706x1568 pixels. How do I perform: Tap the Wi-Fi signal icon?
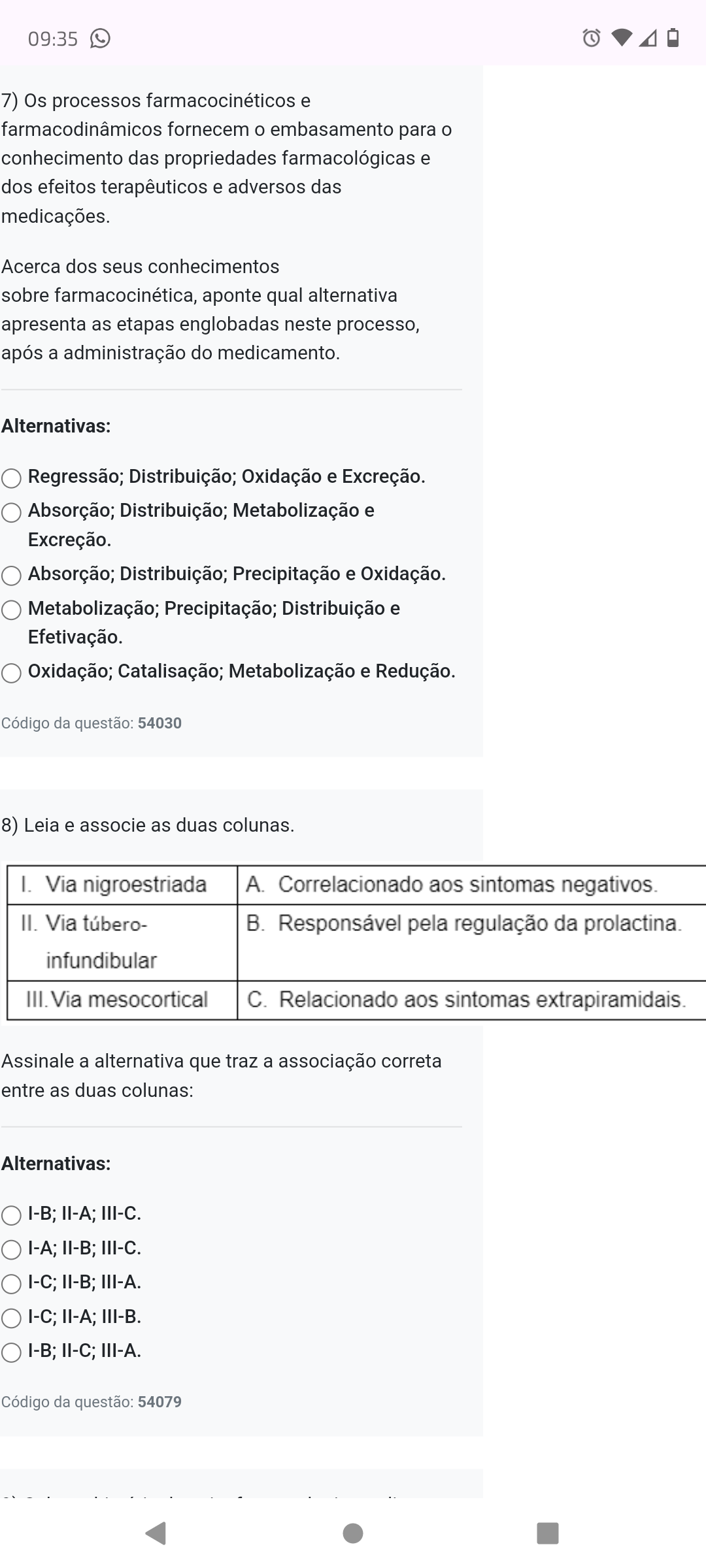622,39
